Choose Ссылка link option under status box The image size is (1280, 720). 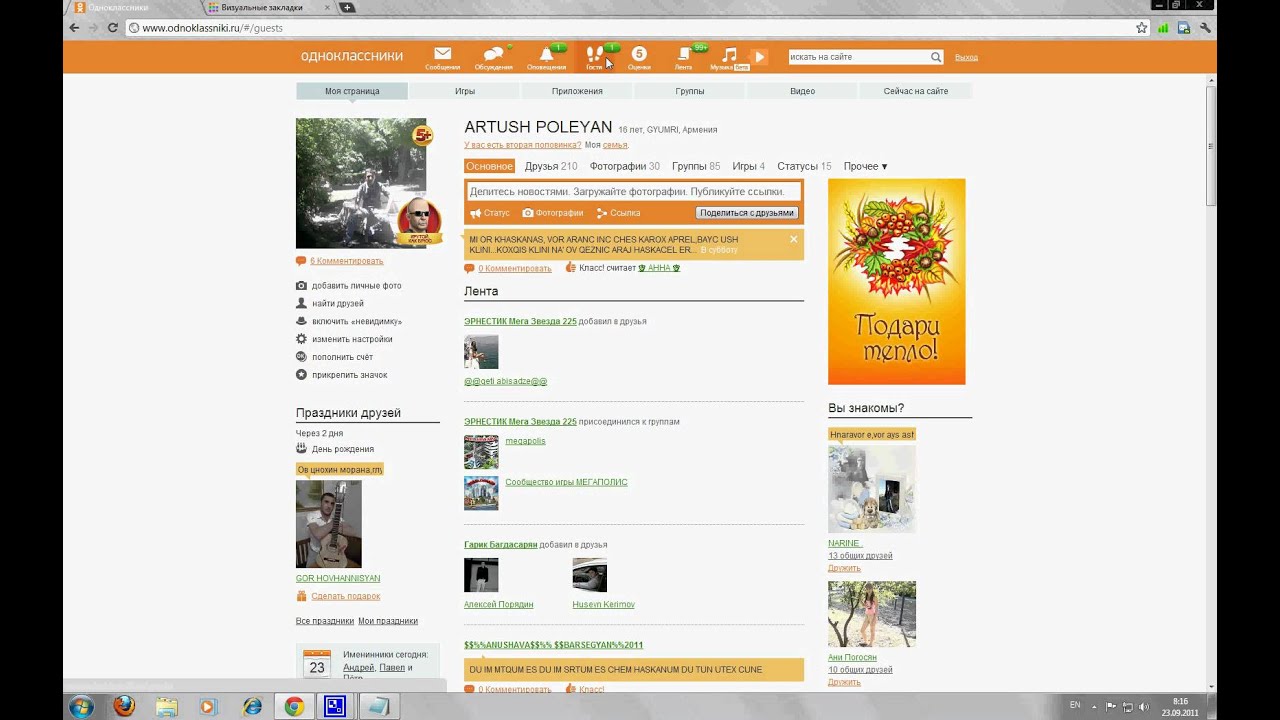pos(618,213)
